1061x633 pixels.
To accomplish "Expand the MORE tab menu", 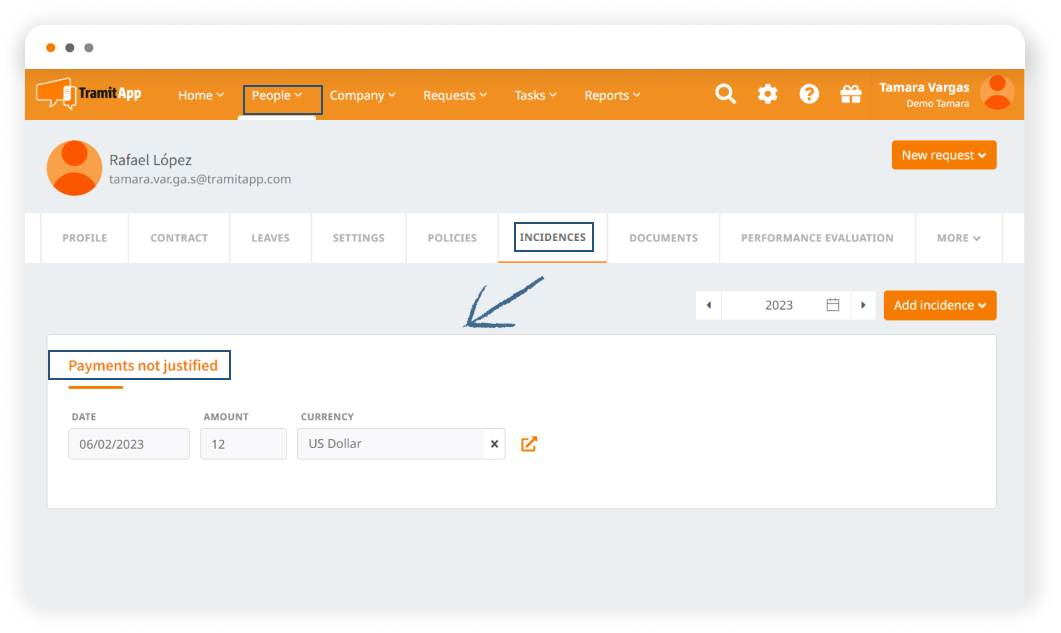I will pyautogui.click(x=958, y=238).
